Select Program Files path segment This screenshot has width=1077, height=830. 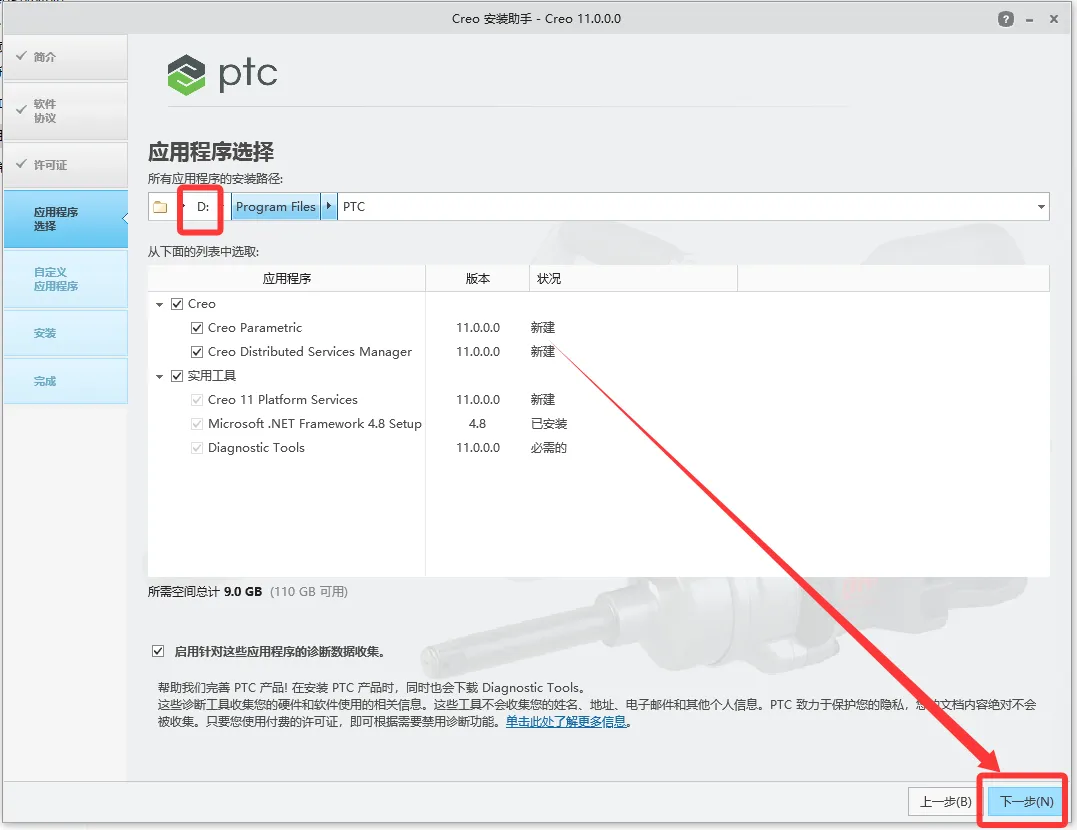point(275,207)
